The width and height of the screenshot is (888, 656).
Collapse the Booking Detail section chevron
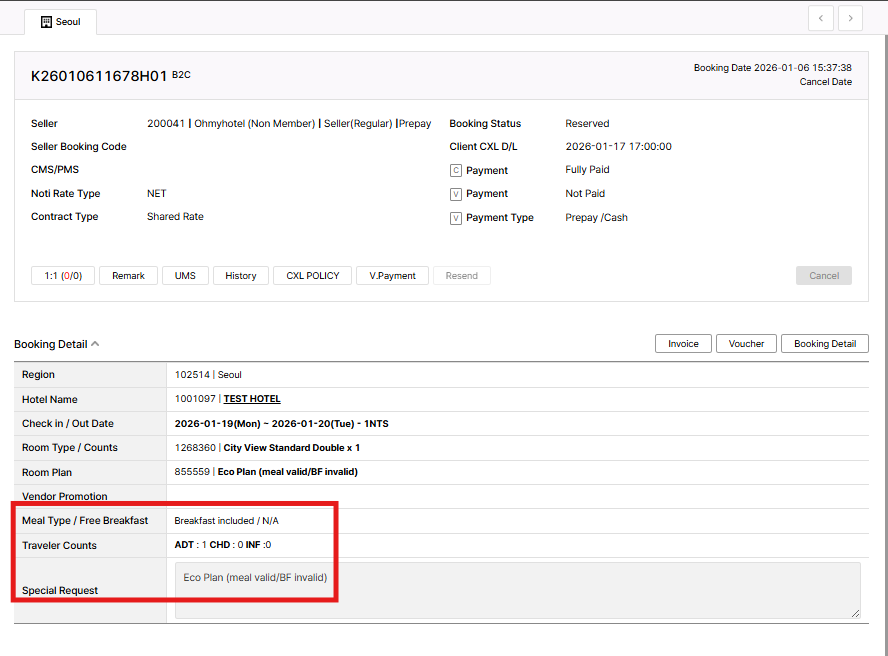(95, 344)
